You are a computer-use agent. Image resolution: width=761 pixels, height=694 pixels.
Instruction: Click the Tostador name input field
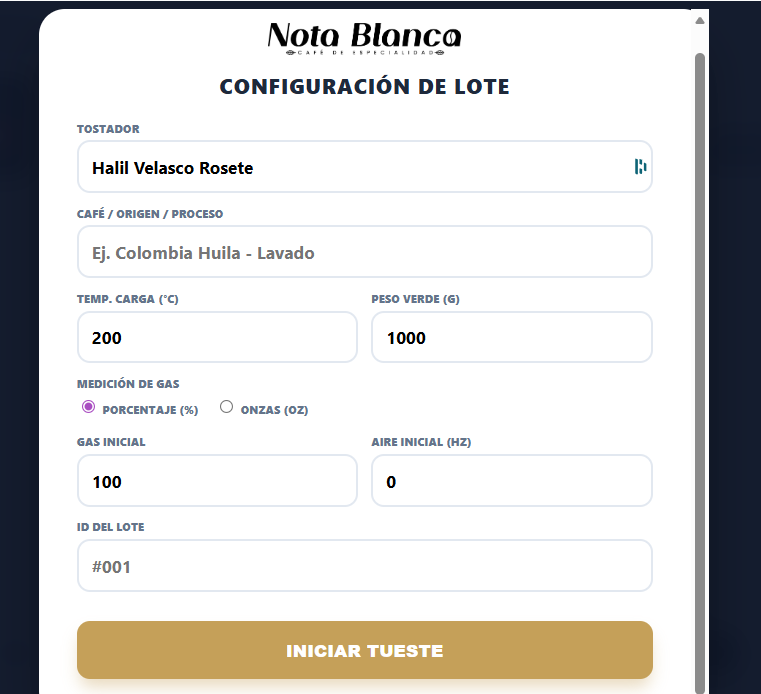350,167
